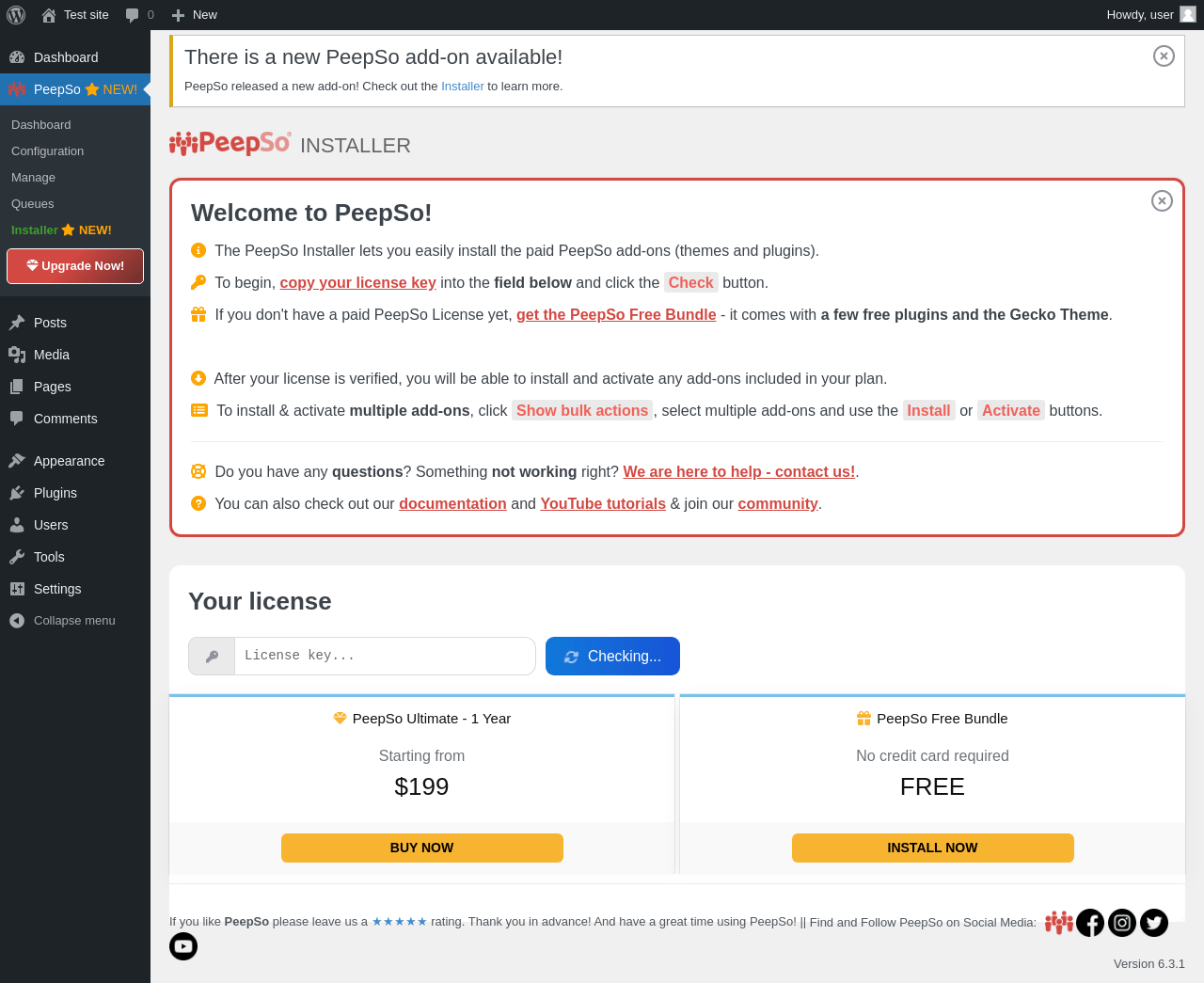This screenshot has width=1204, height=983.
Task: Open PeepSo's Twitter icon
Action: click(1154, 923)
